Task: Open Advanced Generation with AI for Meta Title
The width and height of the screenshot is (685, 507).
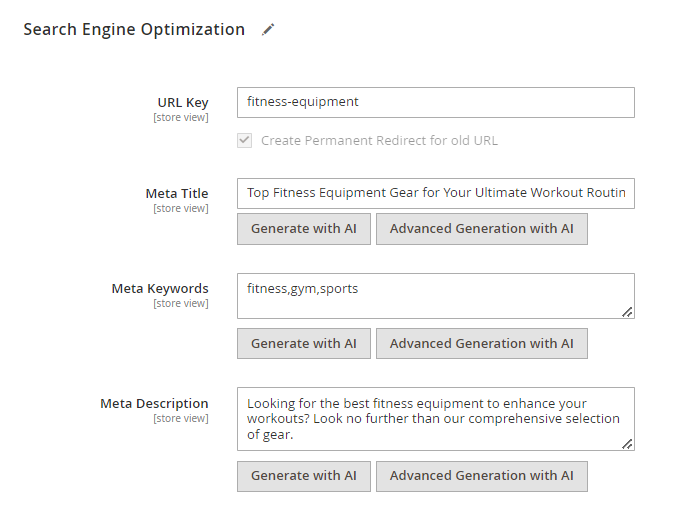Action: (x=481, y=229)
